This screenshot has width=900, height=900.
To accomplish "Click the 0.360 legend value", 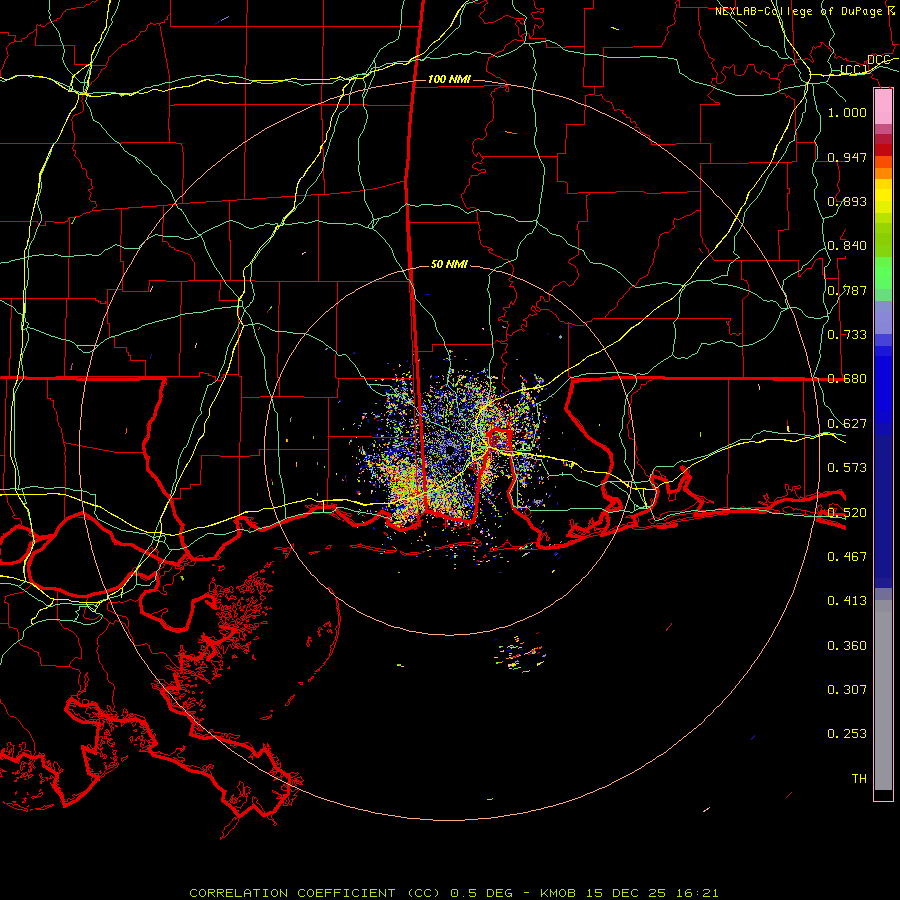I will 847,645.
